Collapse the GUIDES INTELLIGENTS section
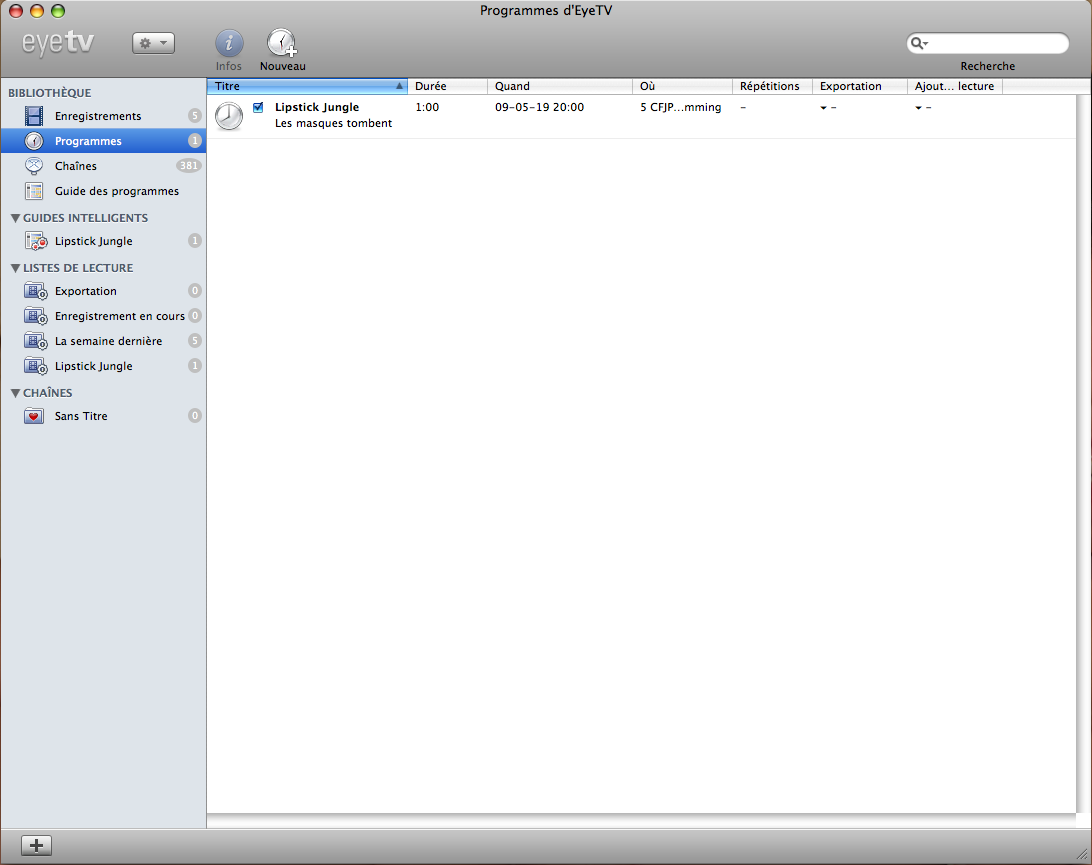This screenshot has width=1092, height=865. [x=15, y=218]
